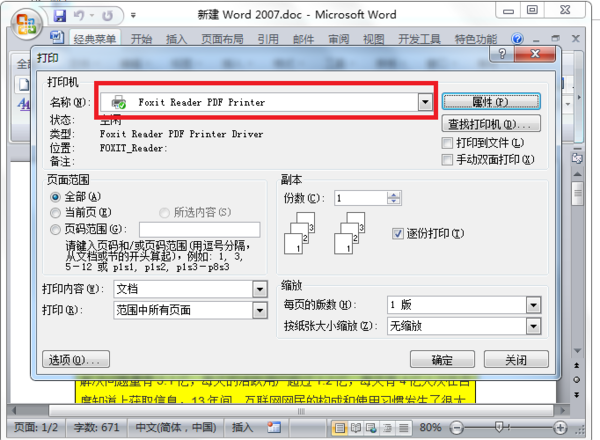Zoom out with minus button
Viewport: 600px width, 440px height.
pyautogui.click(x=456, y=428)
